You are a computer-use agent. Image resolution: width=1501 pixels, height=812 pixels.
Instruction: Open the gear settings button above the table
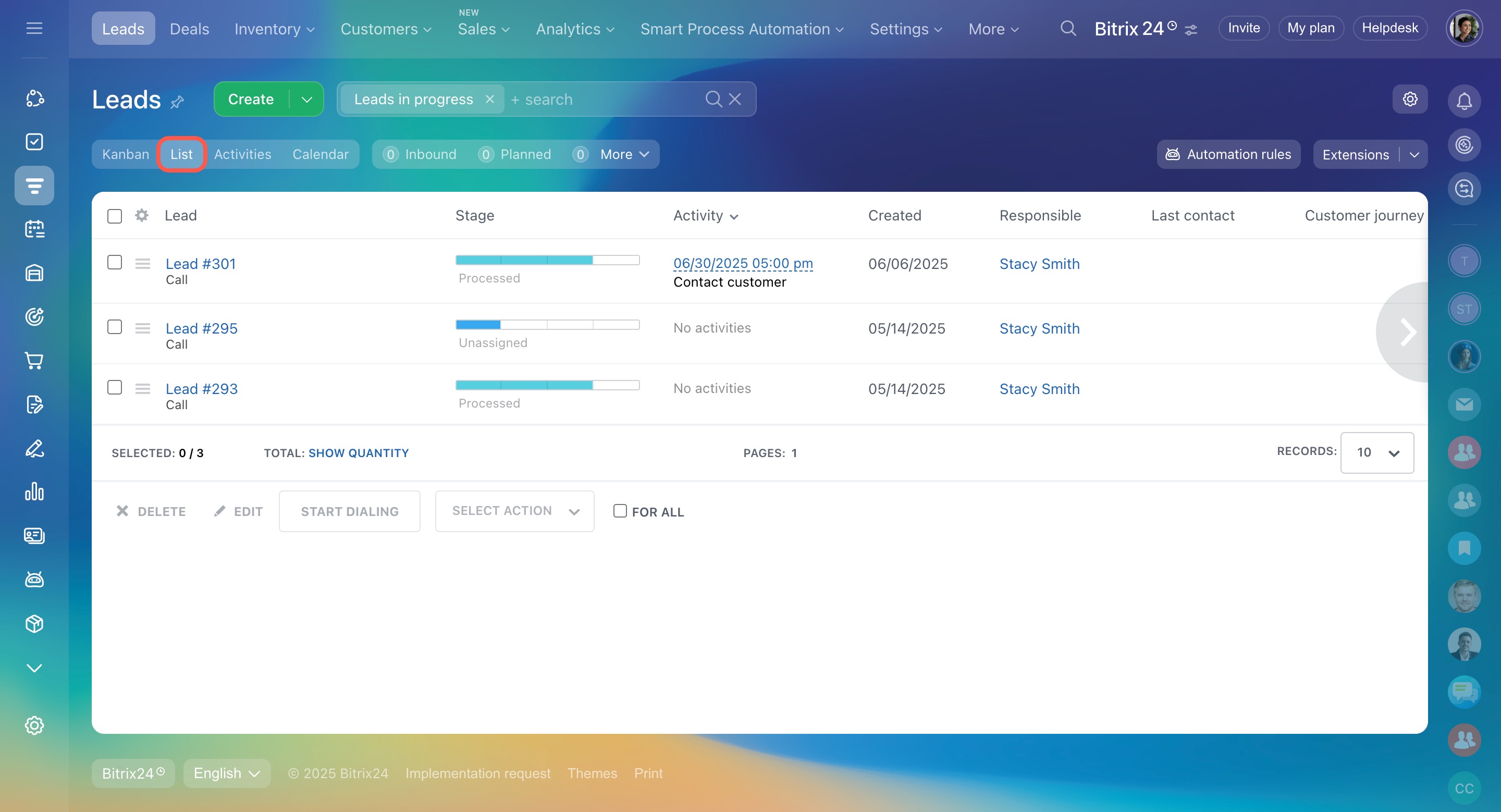coord(1409,99)
